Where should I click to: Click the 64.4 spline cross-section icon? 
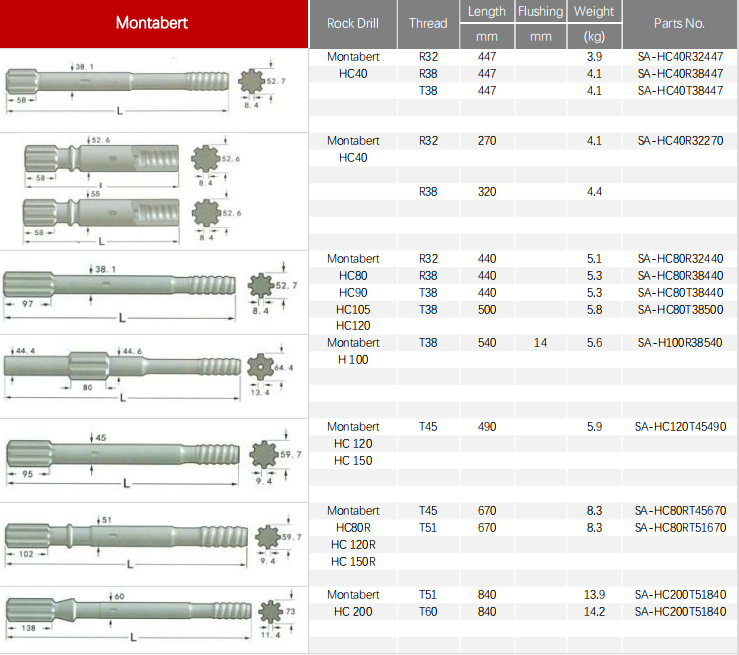coord(260,367)
